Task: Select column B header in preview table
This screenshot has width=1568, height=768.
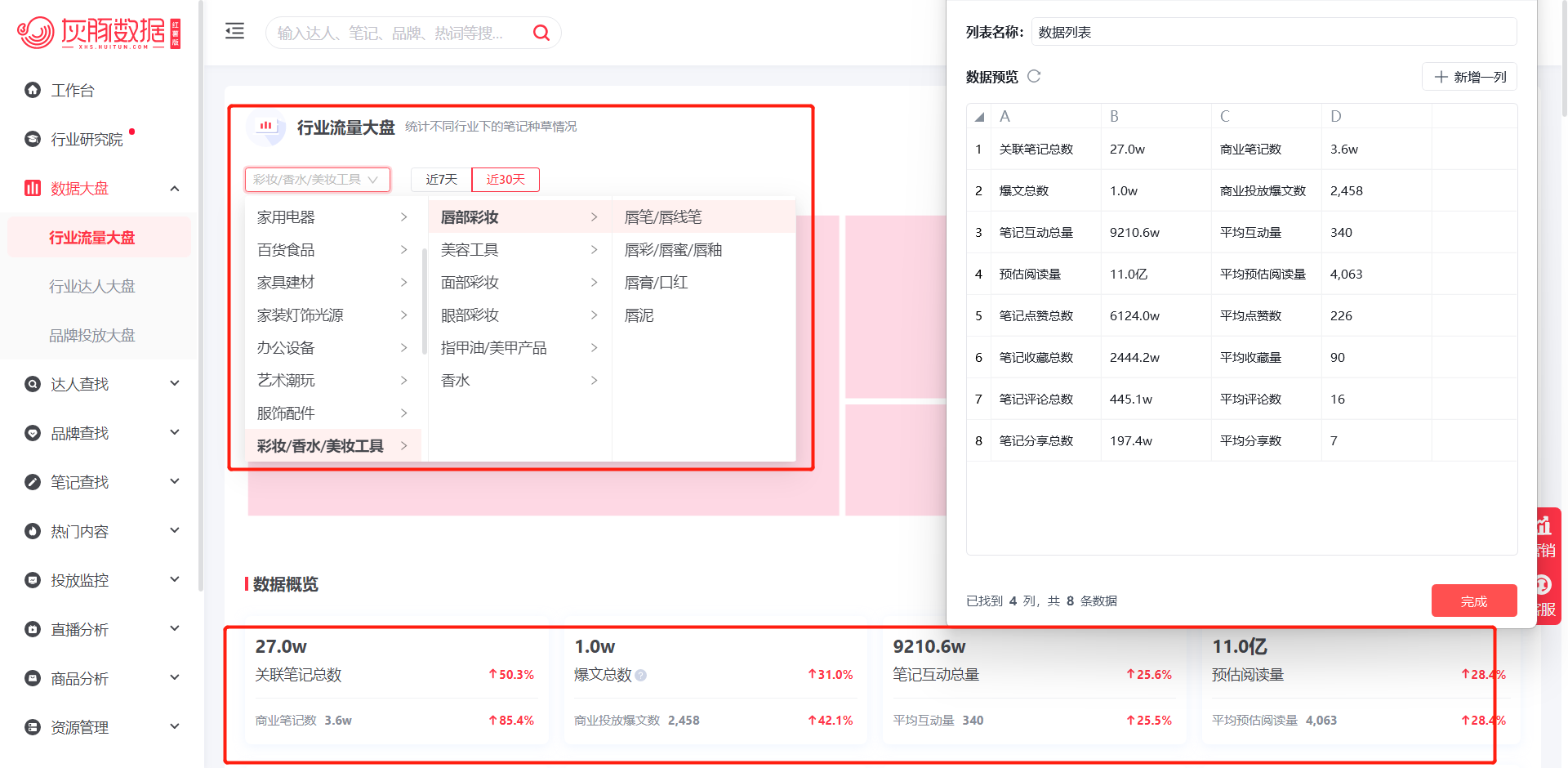Action: (1156, 117)
